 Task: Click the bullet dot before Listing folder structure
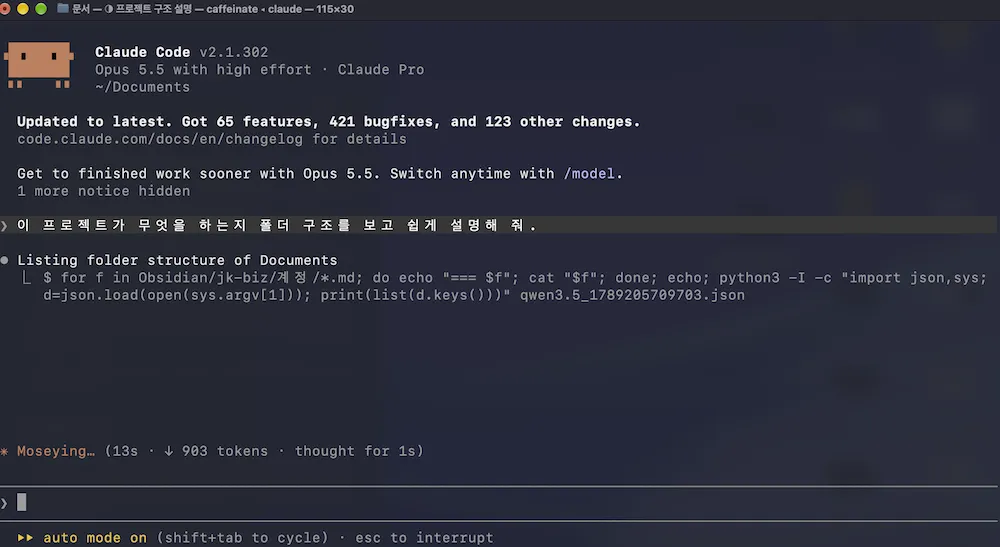pyautogui.click(x=4, y=260)
